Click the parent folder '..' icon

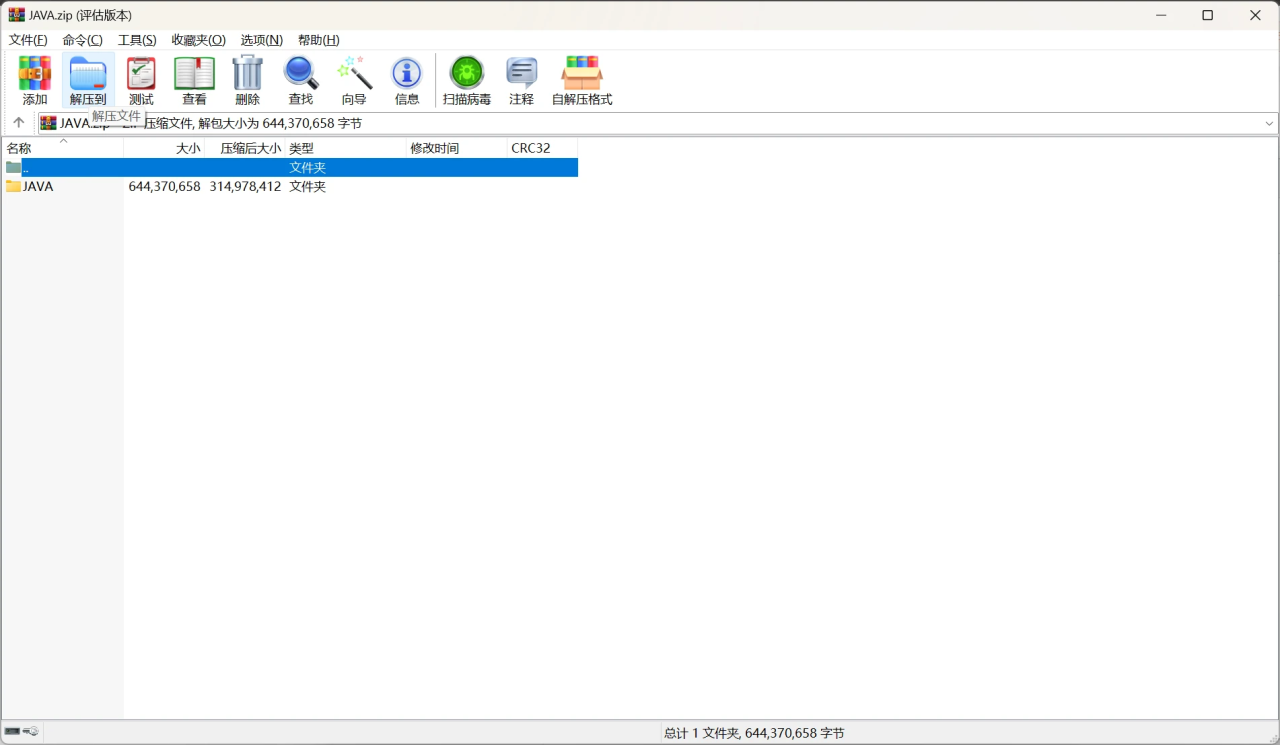(x=13, y=167)
